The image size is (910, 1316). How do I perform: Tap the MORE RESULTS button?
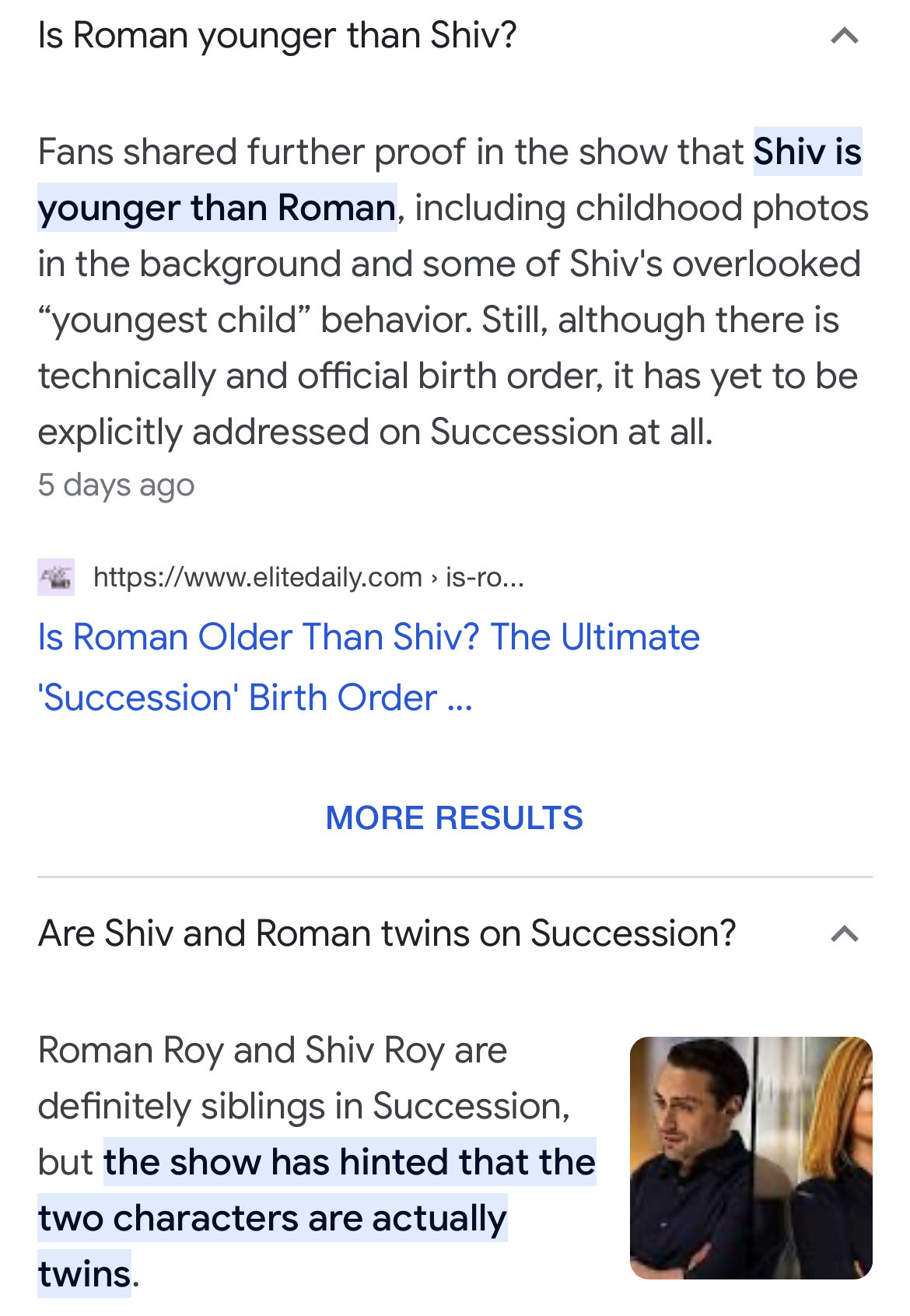pos(454,818)
